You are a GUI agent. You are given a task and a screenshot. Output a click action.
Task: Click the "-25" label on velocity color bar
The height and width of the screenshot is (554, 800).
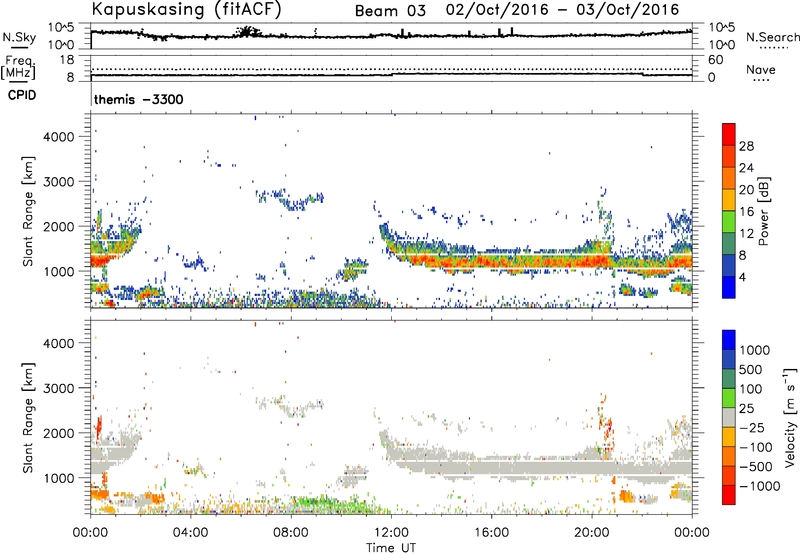coord(752,428)
